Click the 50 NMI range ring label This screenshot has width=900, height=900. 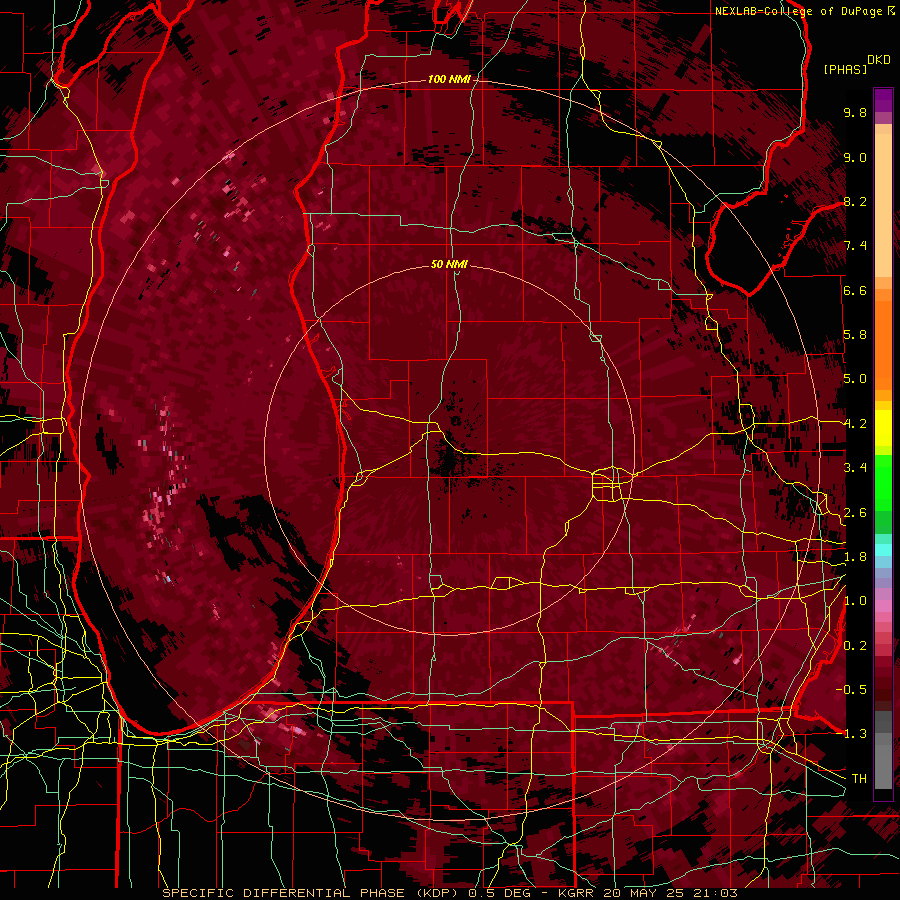pos(449,264)
